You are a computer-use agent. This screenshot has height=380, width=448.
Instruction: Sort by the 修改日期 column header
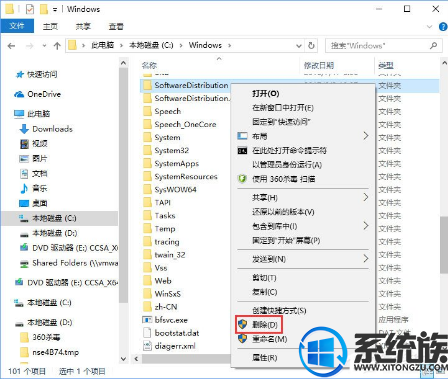pos(319,65)
